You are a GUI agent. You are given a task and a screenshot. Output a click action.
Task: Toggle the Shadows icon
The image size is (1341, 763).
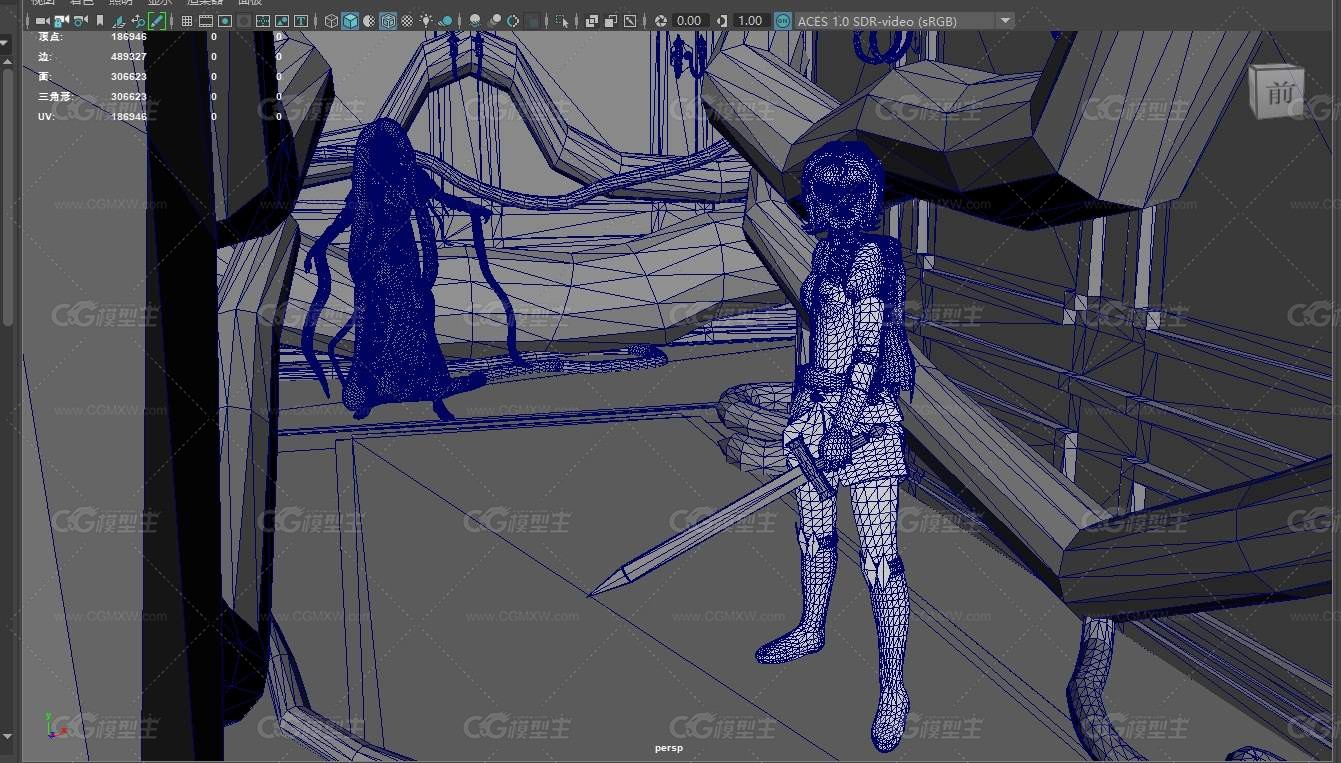pyautogui.click(x=445, y=20)
